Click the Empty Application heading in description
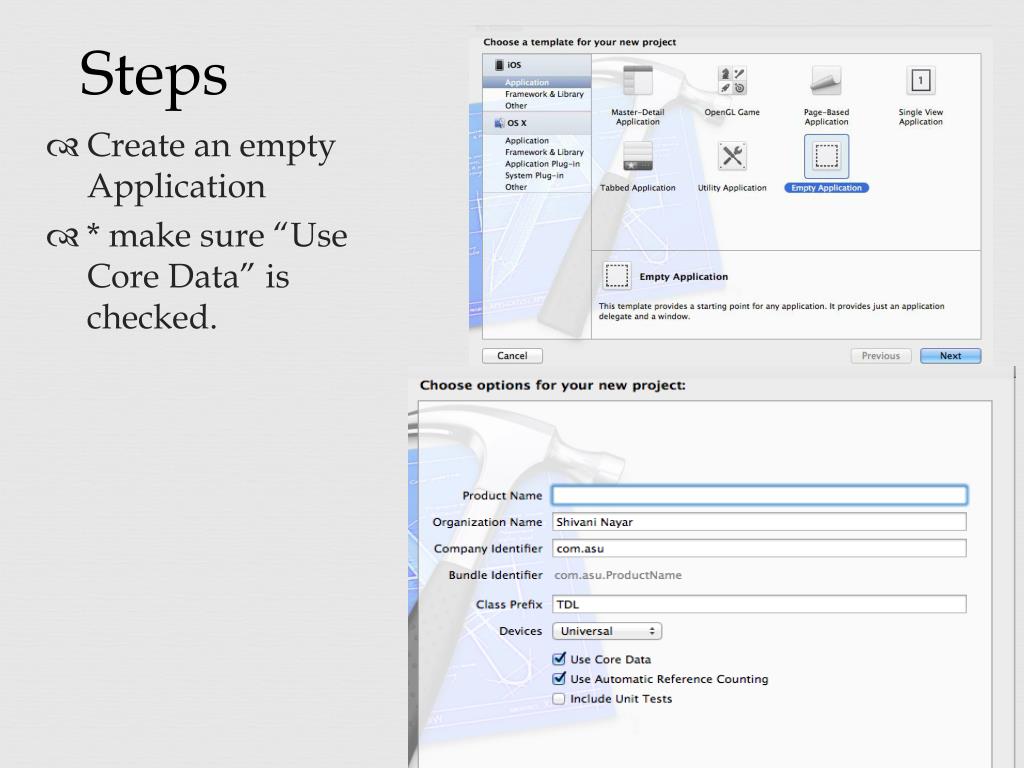This screenshot has height=768, width=1024. [x=683, y=276]
